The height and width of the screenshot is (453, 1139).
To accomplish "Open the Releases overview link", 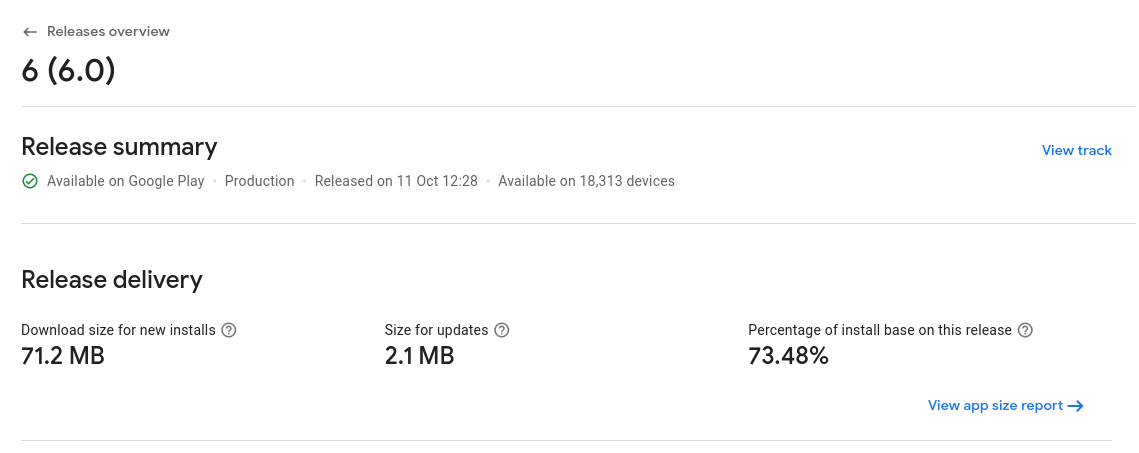I will point(108,32).
